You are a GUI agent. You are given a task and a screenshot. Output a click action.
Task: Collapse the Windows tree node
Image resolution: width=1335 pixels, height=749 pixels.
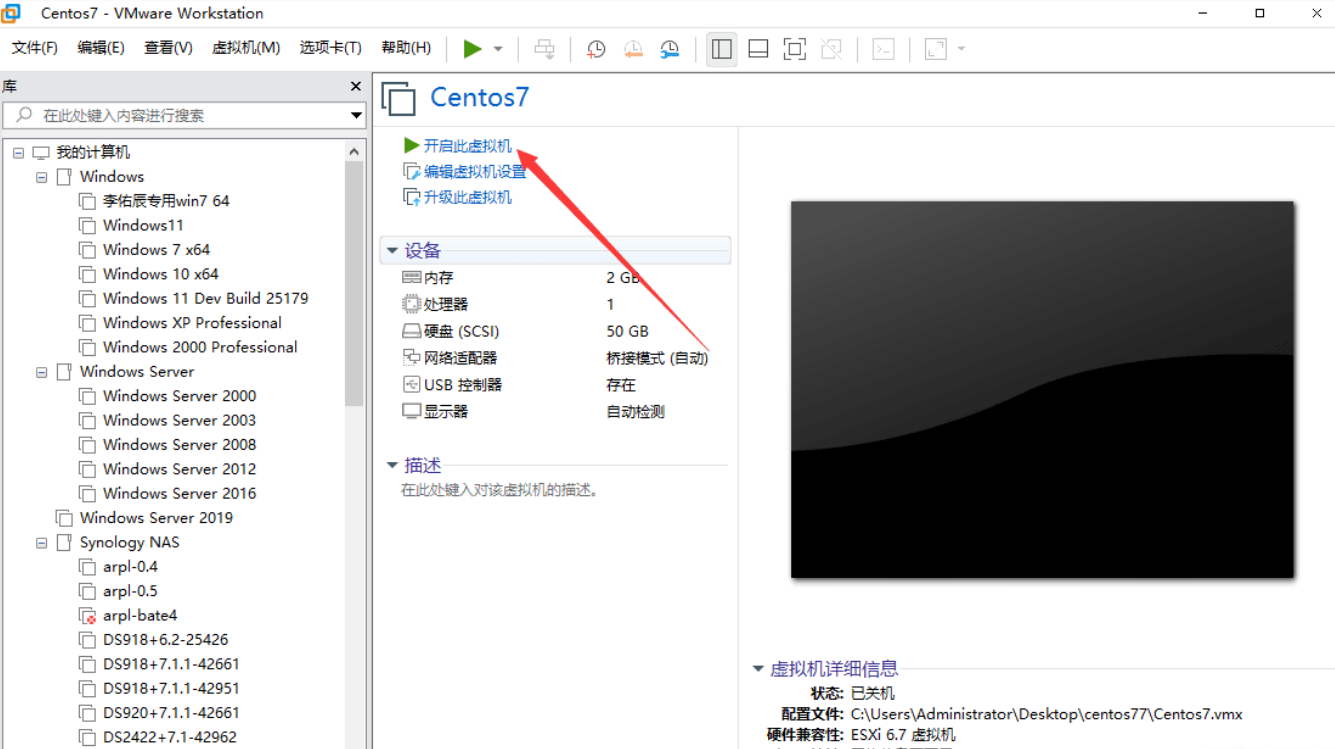[x=41, y=176]
